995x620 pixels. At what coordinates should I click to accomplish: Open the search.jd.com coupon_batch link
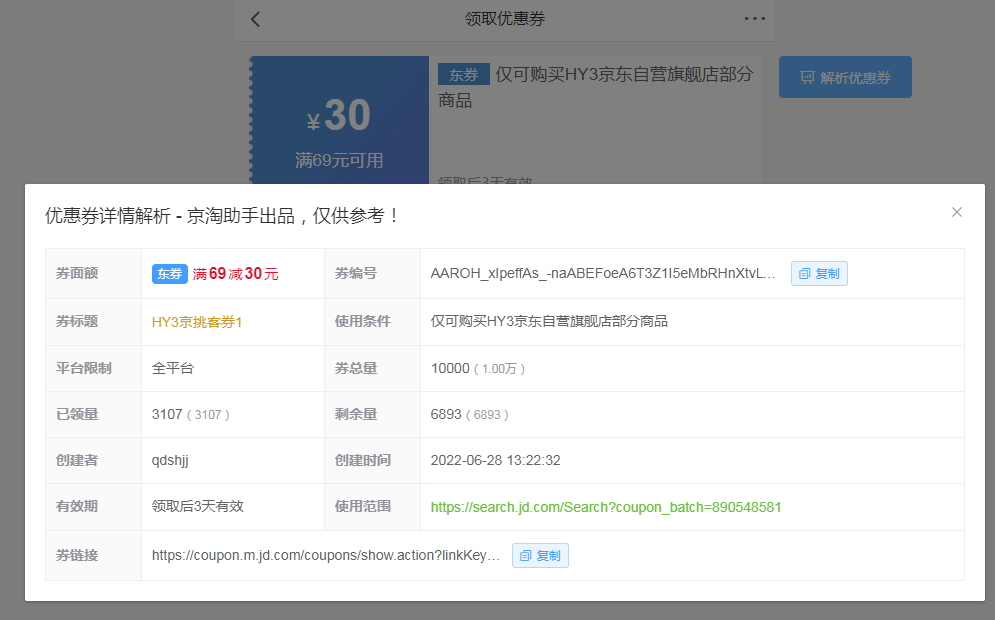(606, 507)
